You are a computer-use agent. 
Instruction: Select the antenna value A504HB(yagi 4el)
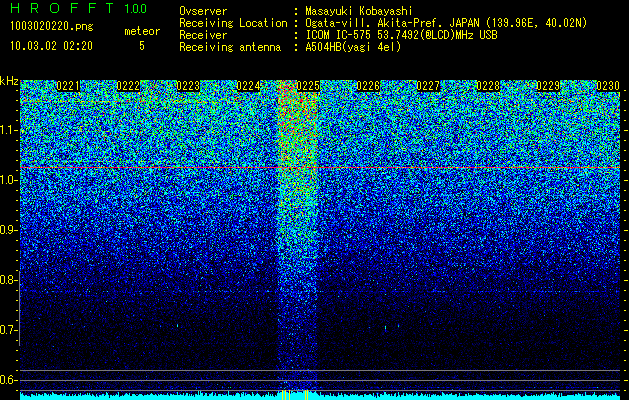pos(353,47)
